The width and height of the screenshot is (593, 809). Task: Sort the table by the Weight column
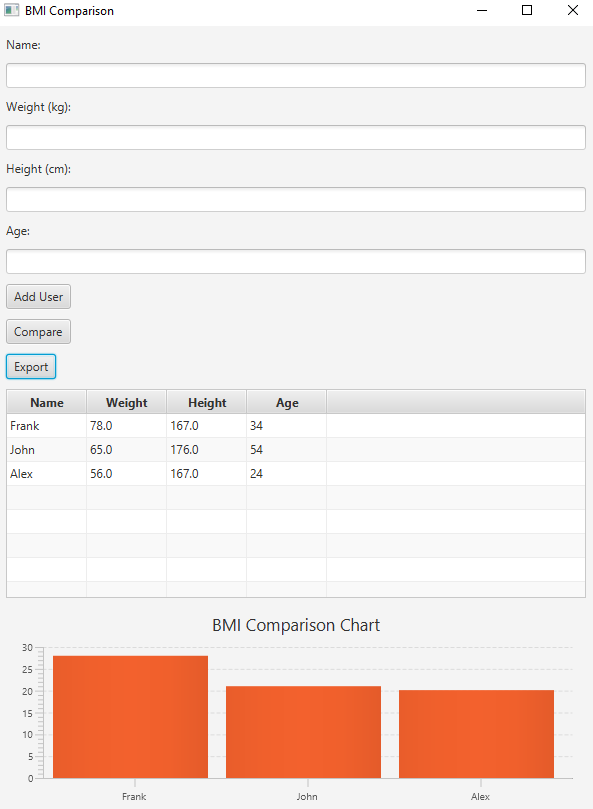126,401
